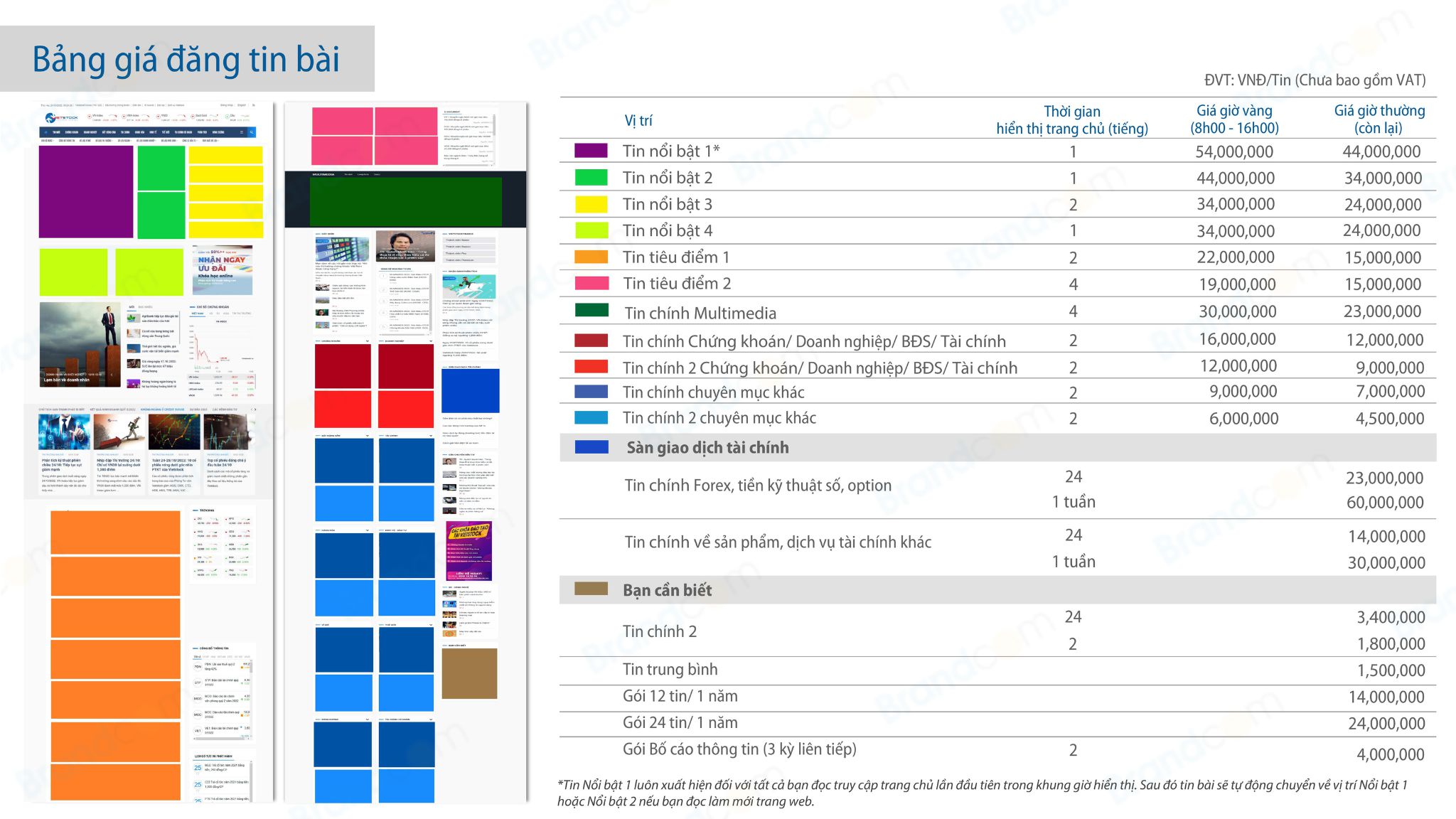Click 'Gói Bố cáo thông tin (3 kỳ liên tiếp)'
This screenshot has height=819, width=1456.
[x=739, y=749]
